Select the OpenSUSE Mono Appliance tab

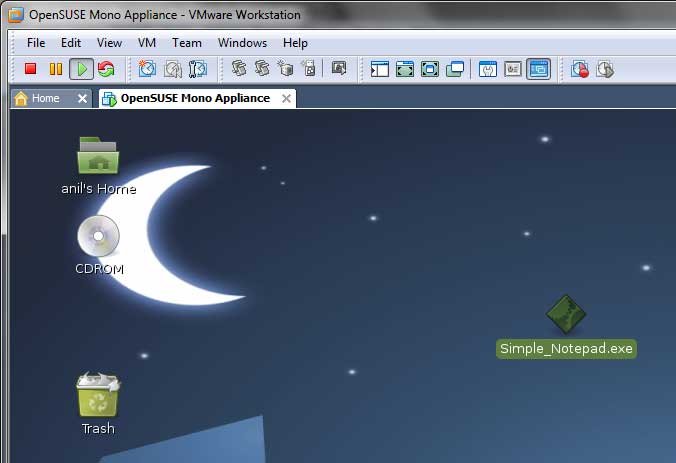click(x=194, y=98)
